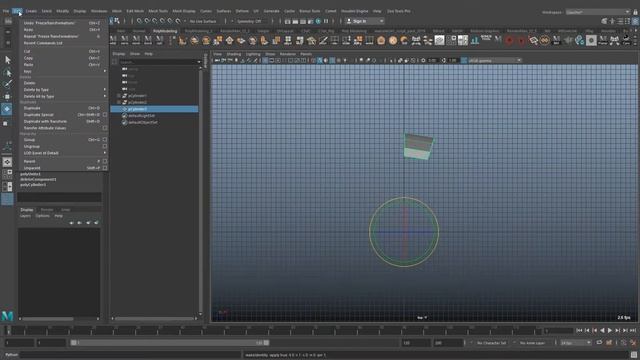
Task: Click the grid display viewport icon
Action: click(x=265, y=60)
